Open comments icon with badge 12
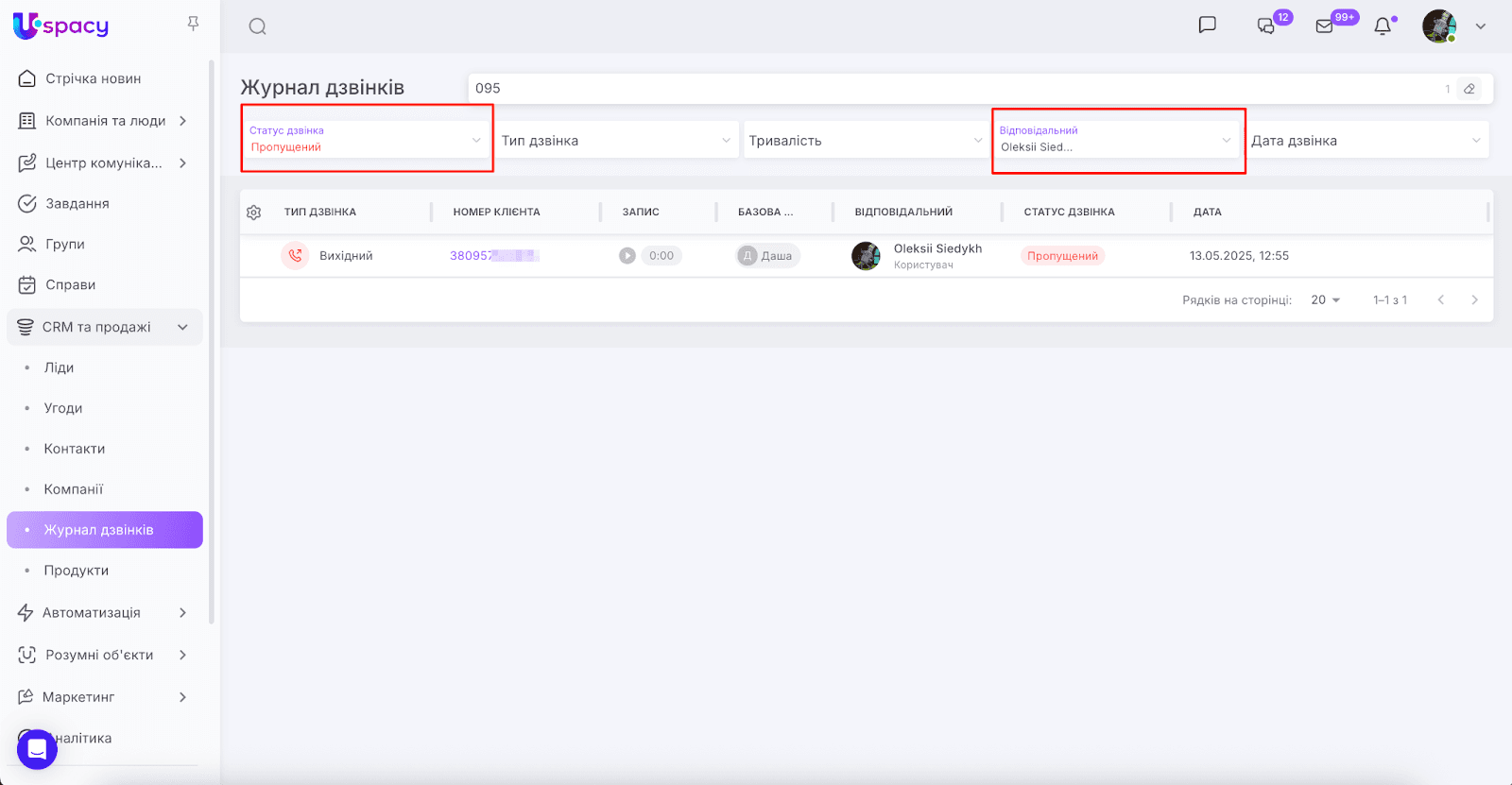Screen dimensions: 1512x785 click(1265, 26)
